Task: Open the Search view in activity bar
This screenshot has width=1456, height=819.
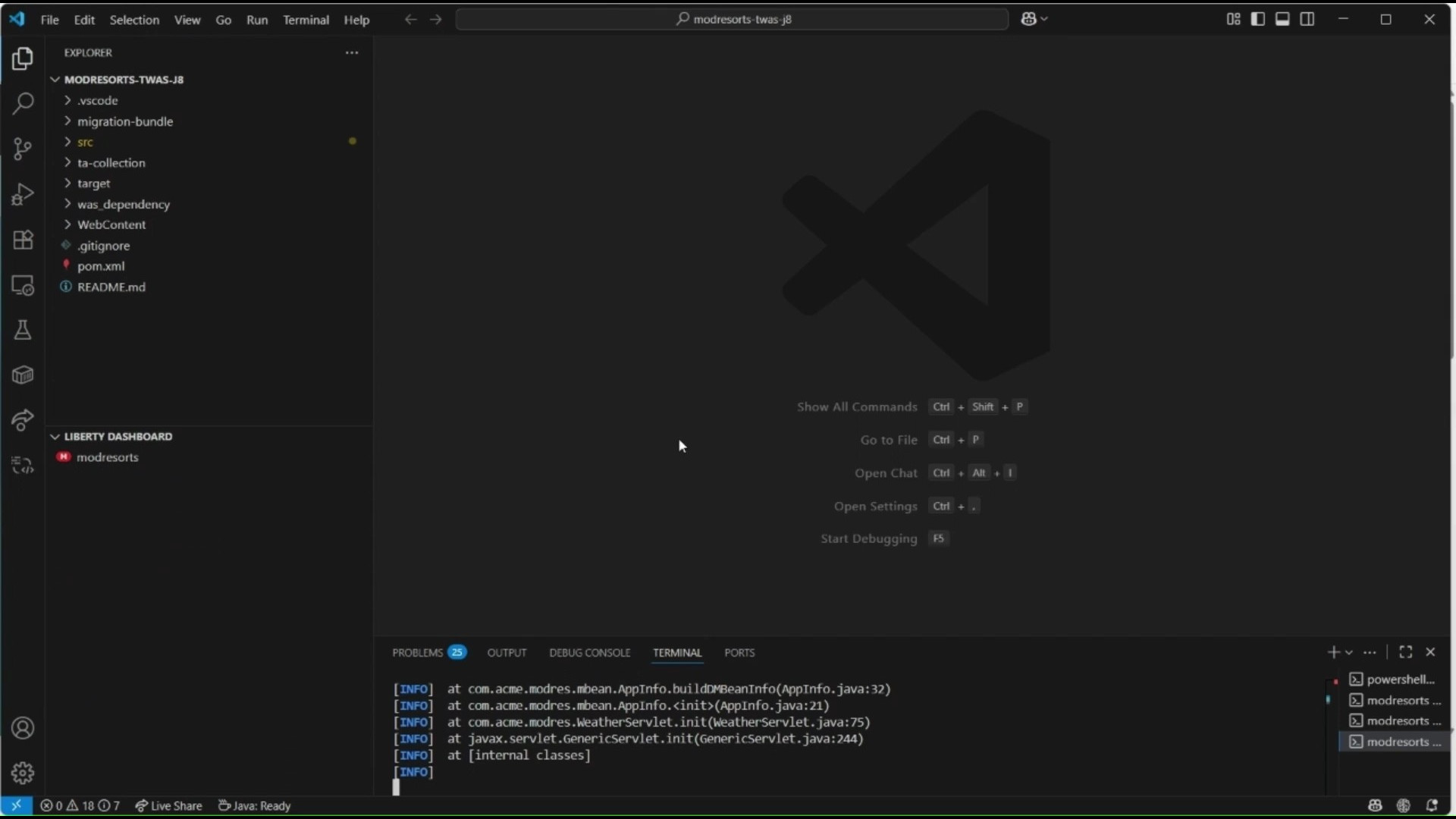Action: pyautogui.click(x=23, y=103)
